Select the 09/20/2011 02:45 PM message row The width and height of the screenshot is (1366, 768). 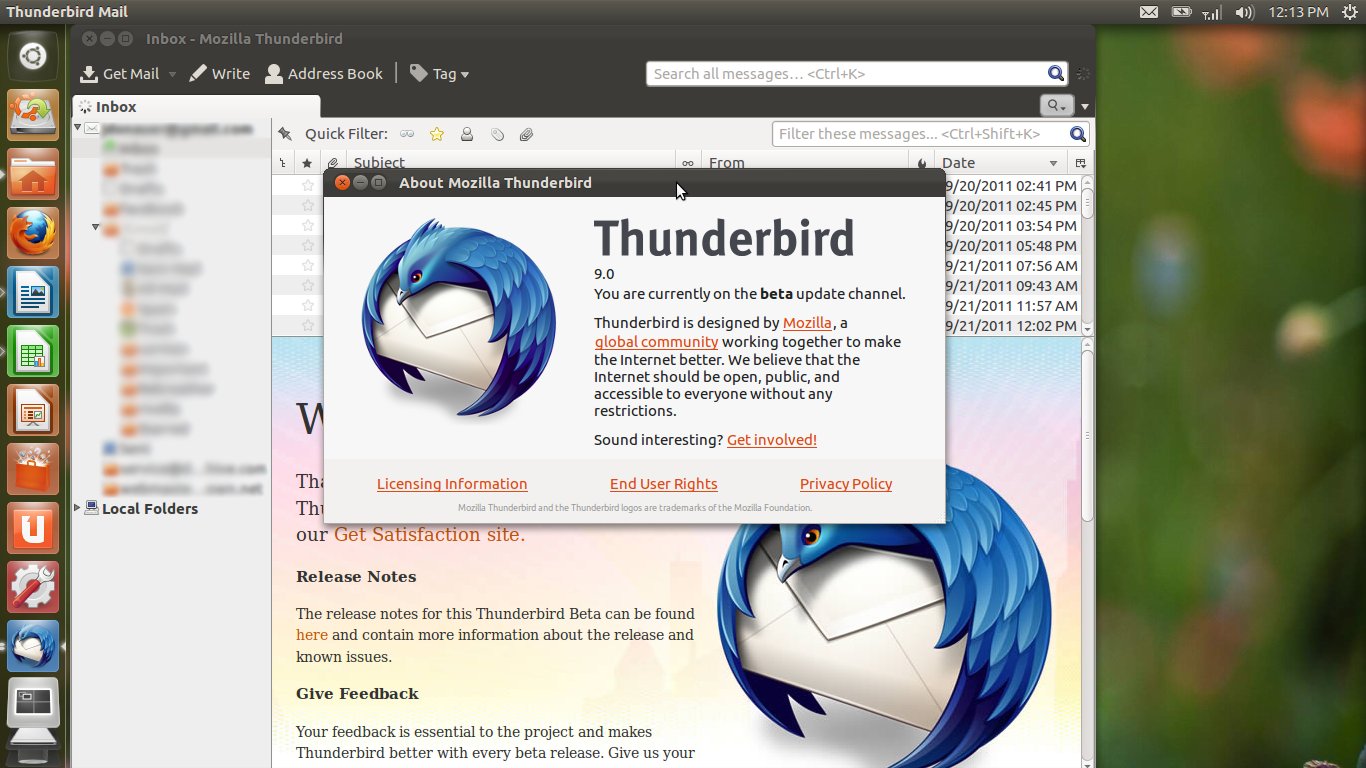676,206
